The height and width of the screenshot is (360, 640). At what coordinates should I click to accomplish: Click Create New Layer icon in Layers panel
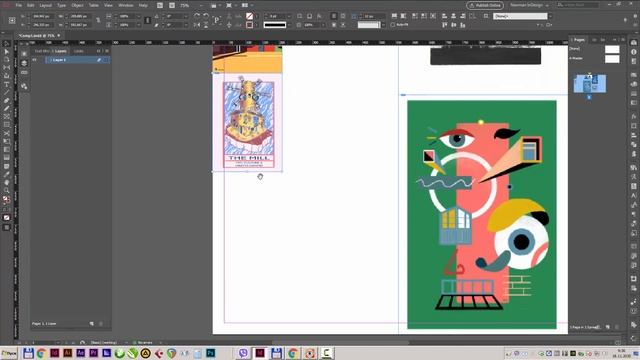(91, 324)
